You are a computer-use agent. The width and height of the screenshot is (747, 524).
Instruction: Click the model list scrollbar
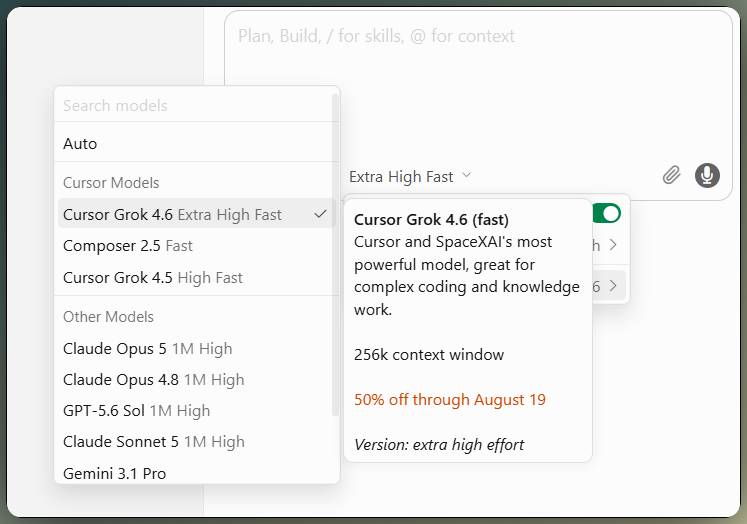coord(335,255)
